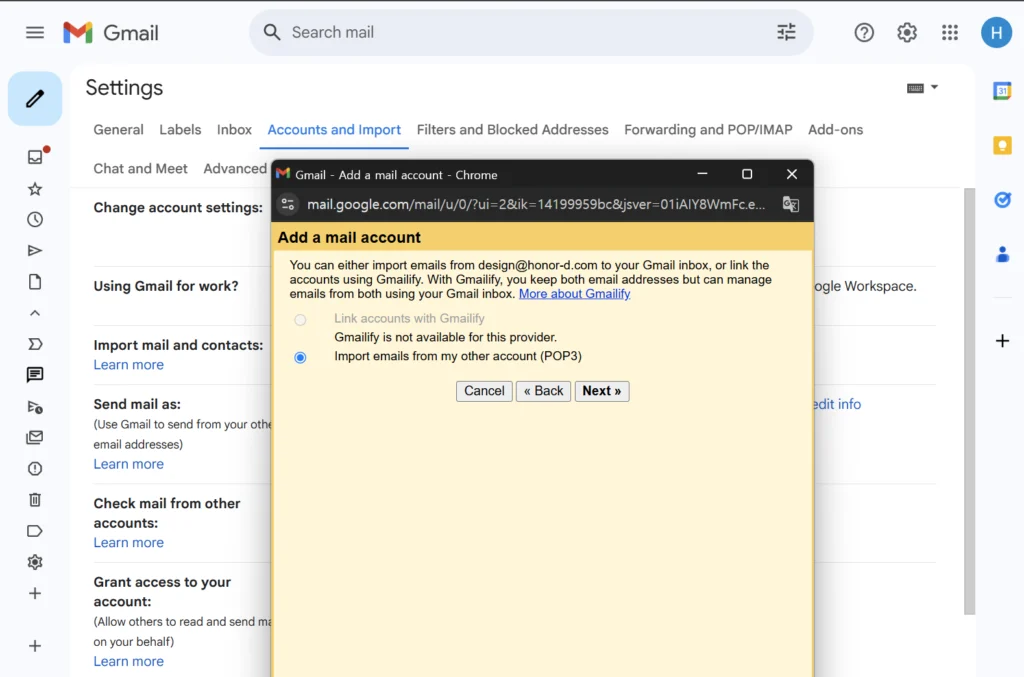Open Learn more under Grant access

coord(129,661)
